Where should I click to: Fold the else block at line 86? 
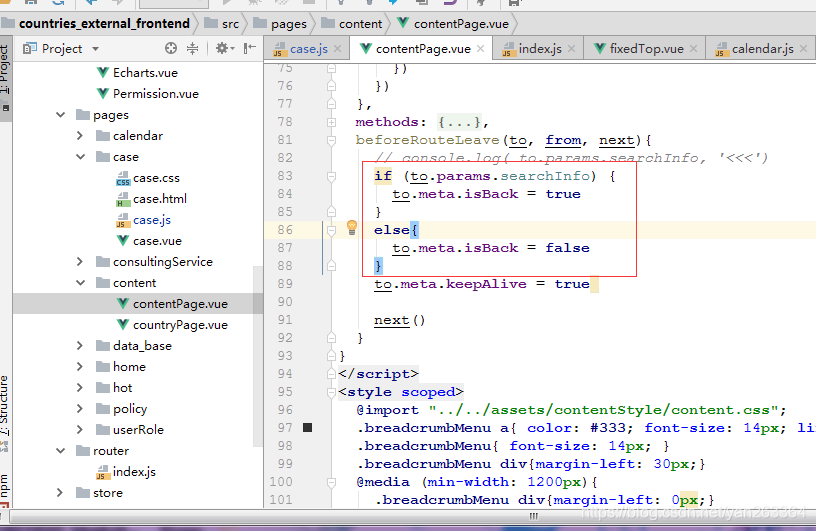tap(332, 230)
